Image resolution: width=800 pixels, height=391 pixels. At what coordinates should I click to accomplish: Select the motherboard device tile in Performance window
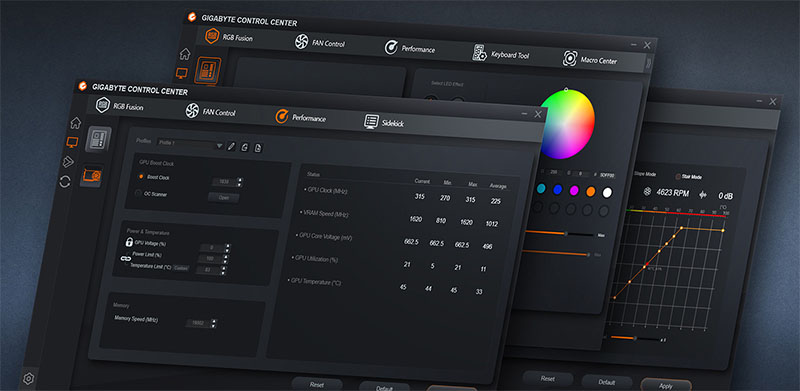pos(98,139)
